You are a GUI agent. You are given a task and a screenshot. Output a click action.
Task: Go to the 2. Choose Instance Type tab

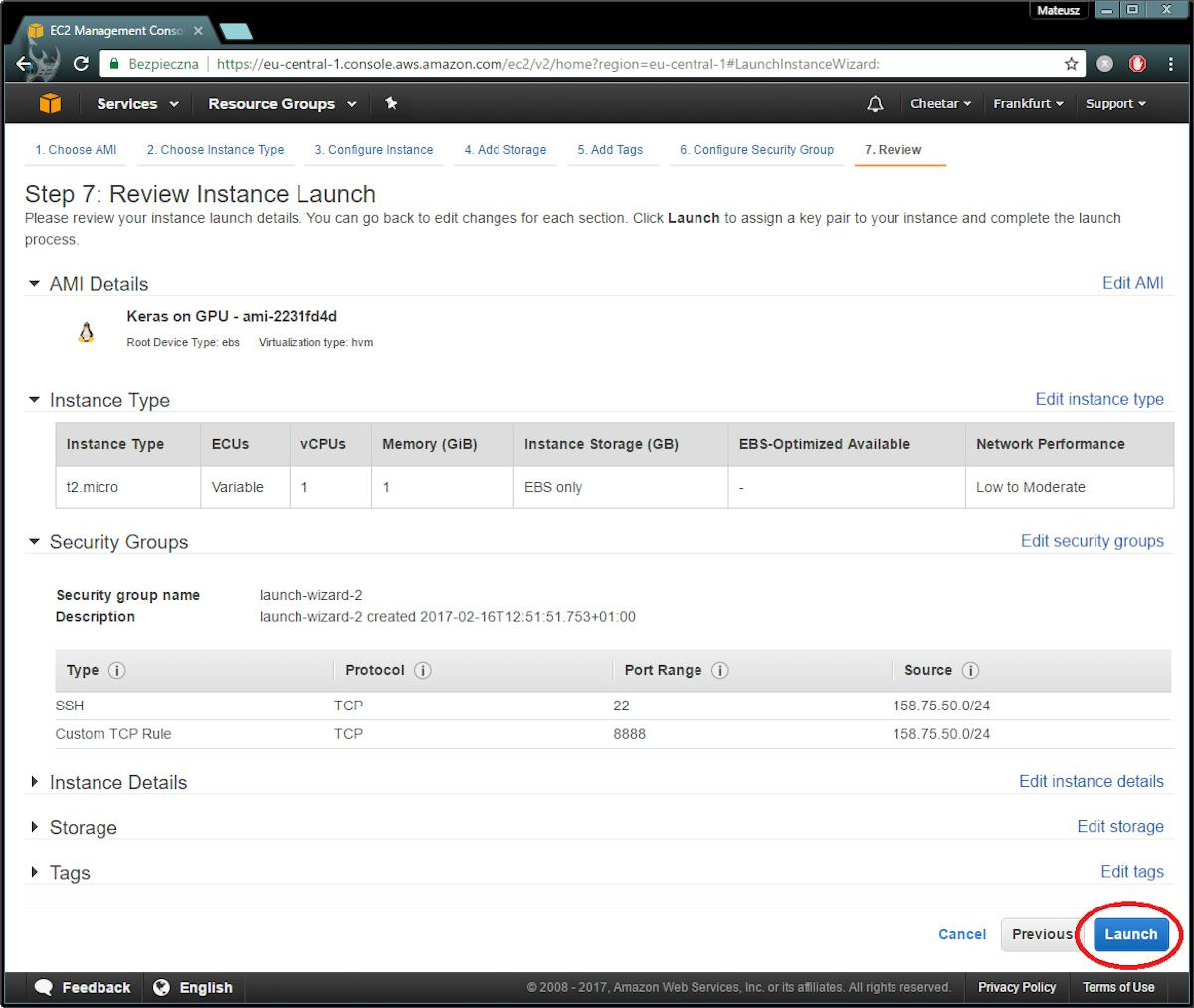[x=215, y=150]
